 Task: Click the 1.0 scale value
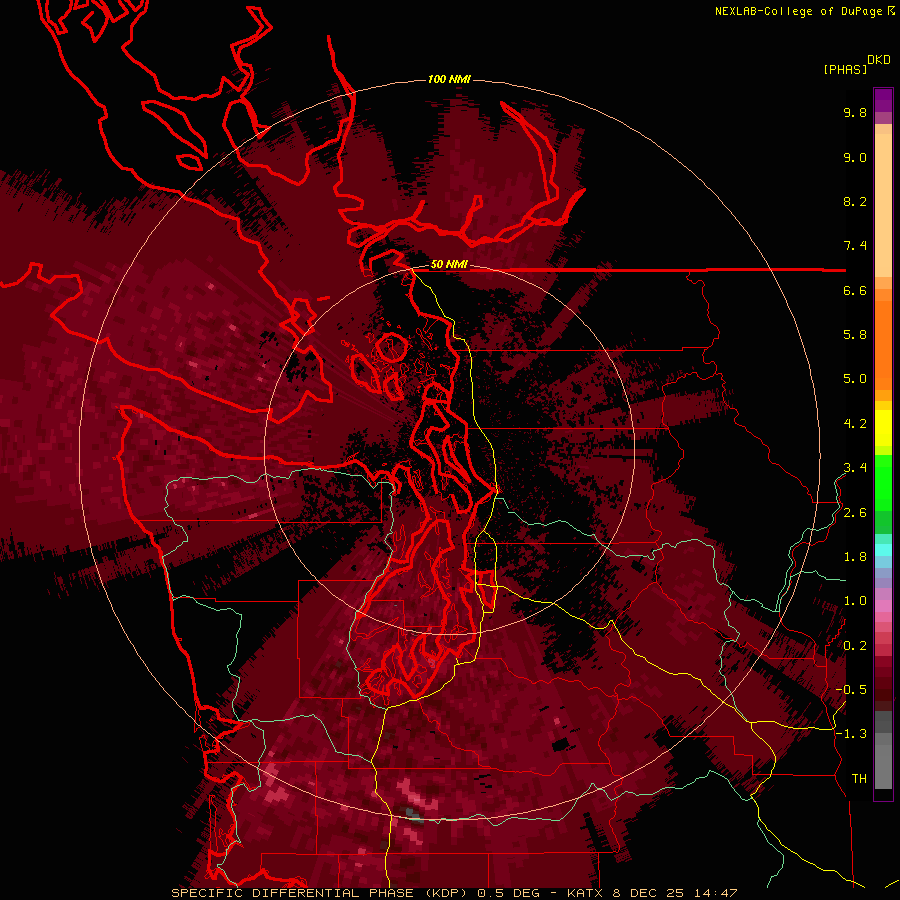click(855, 601)
